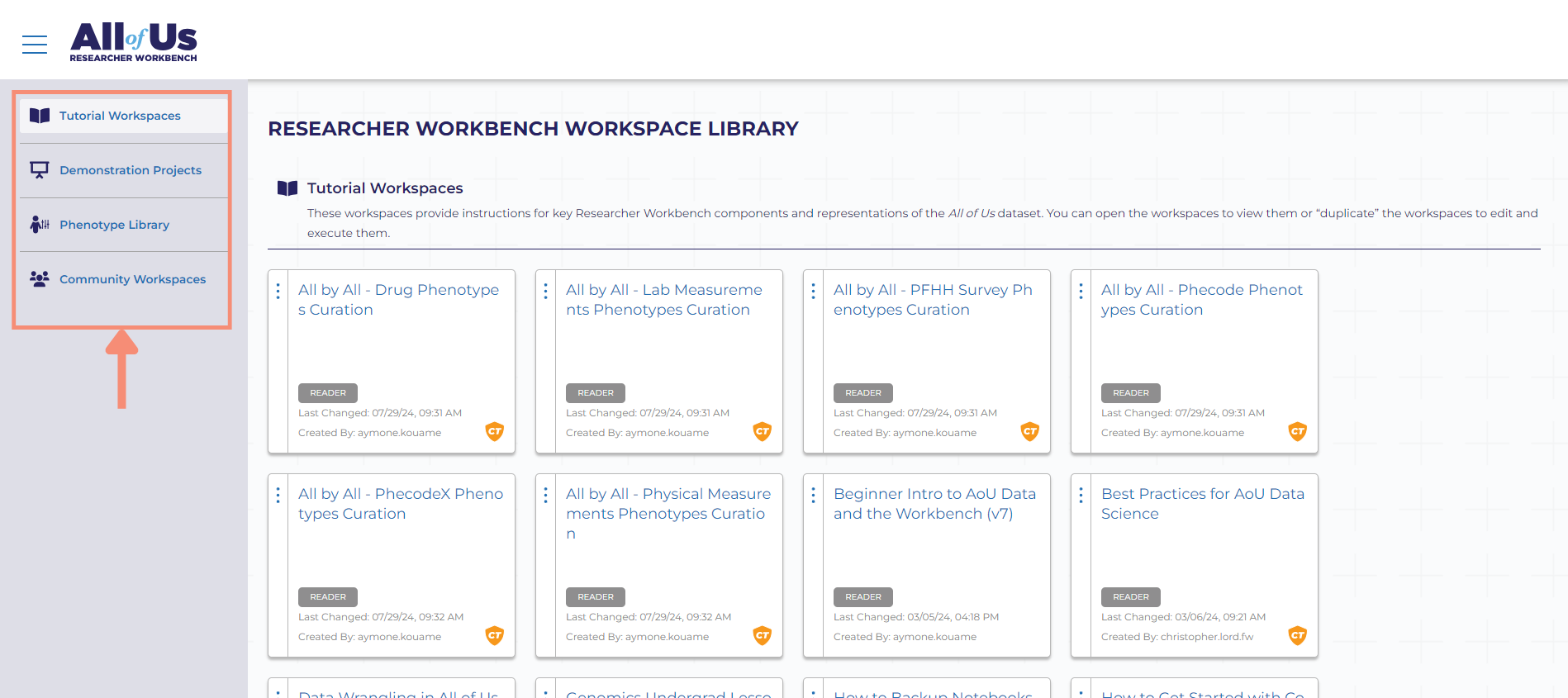Image resolution: width=1568 pixels, height=698 pixels.
Task: Click the Phenotype Library icon in sidebar
Action: point(40,225)
